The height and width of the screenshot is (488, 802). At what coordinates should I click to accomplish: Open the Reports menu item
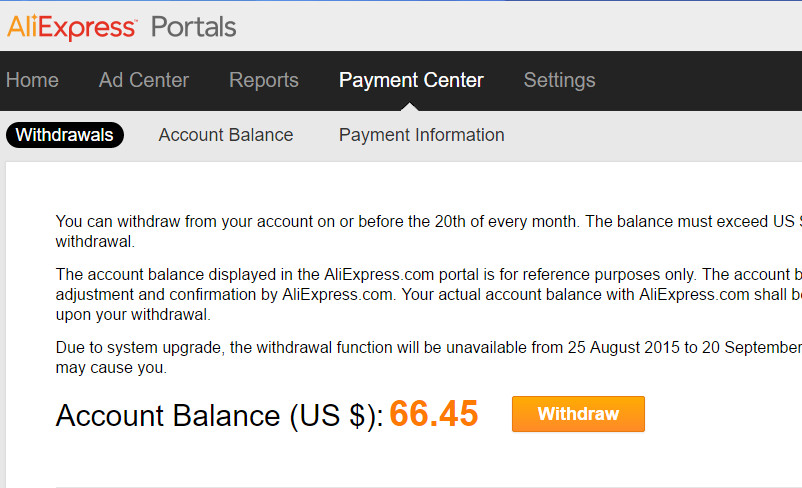(x=264, y=80)
